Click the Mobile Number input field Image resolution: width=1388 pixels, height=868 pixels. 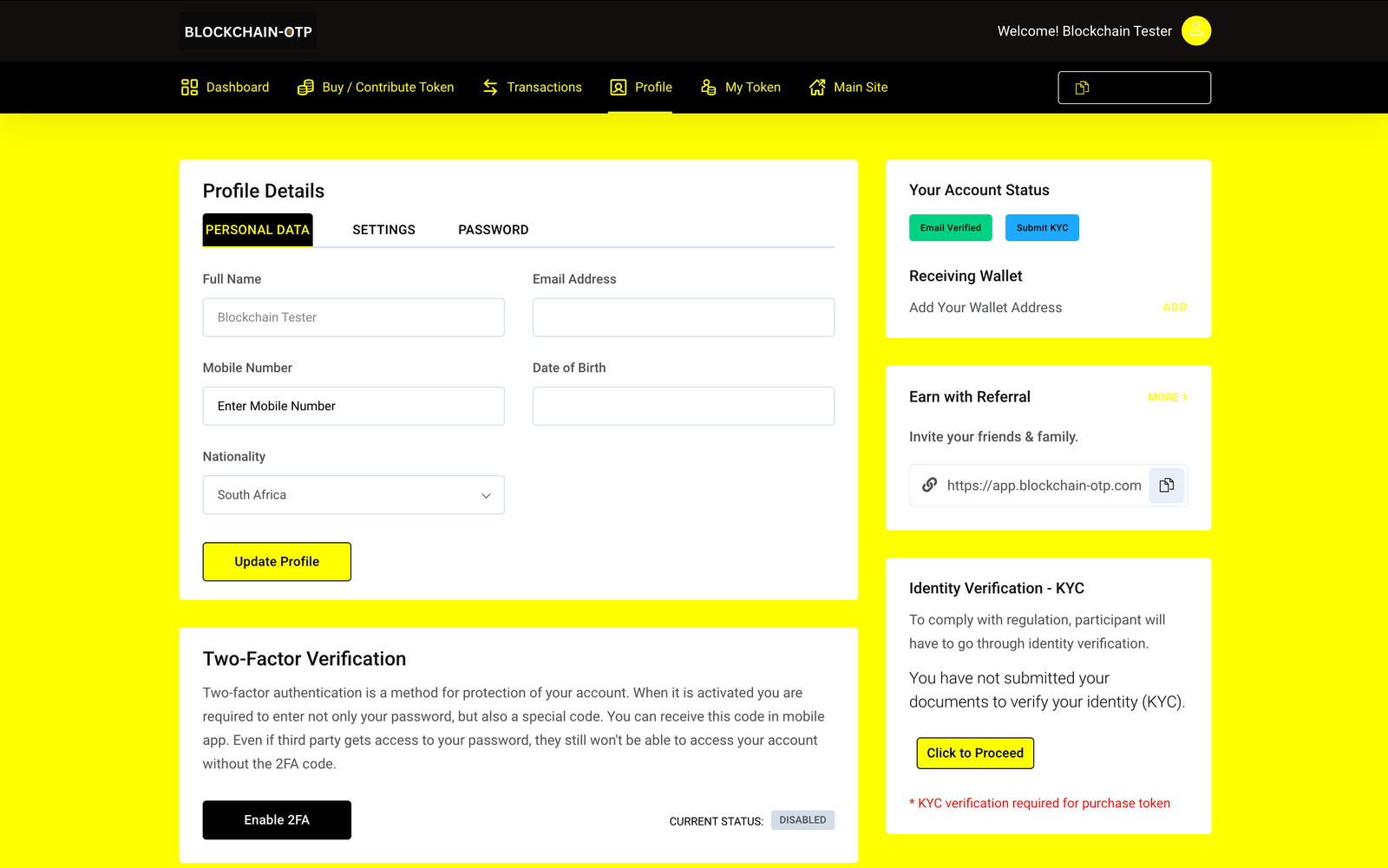[354, 406]
